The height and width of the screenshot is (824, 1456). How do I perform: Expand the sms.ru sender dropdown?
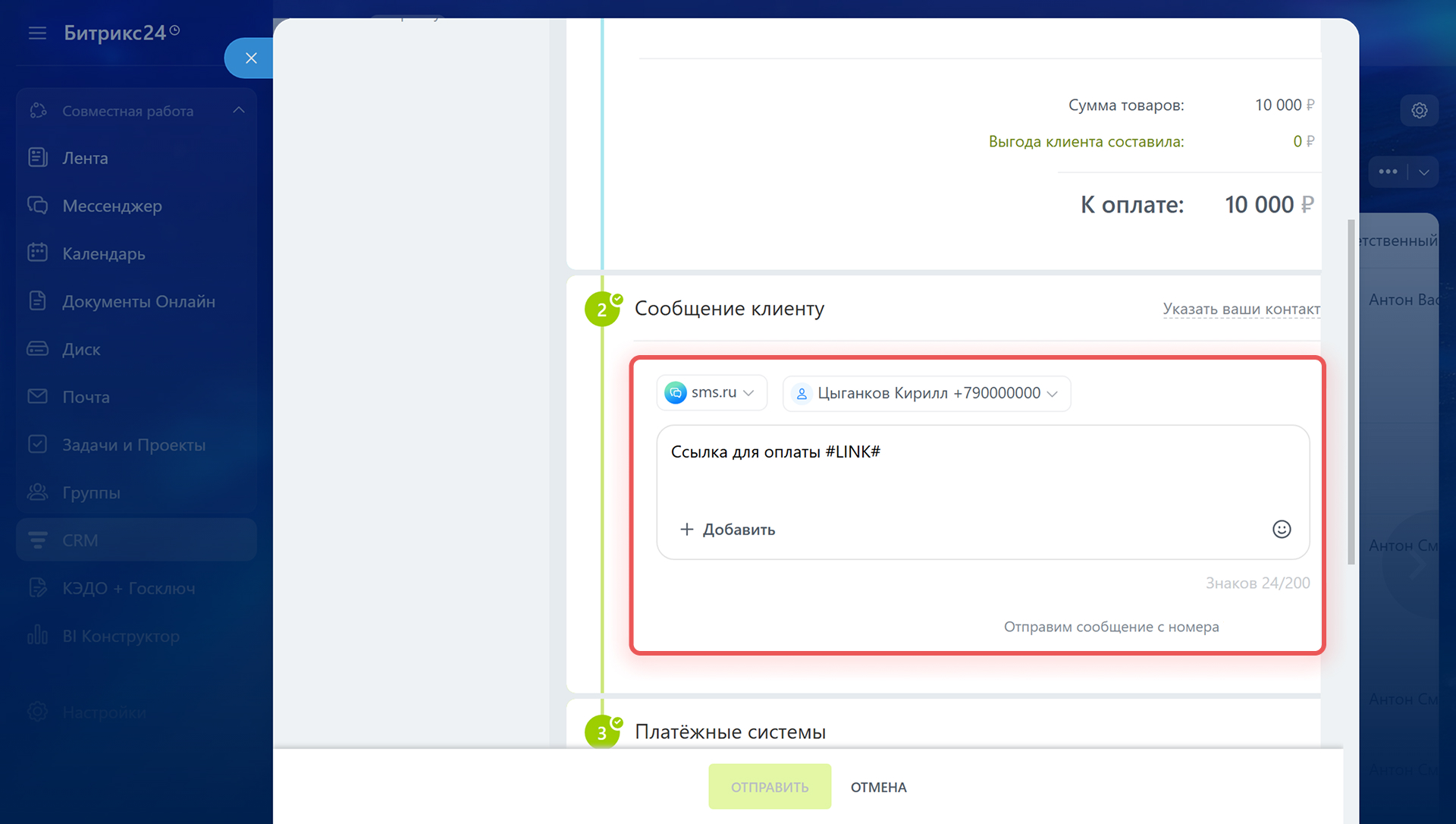pos(711,393)
